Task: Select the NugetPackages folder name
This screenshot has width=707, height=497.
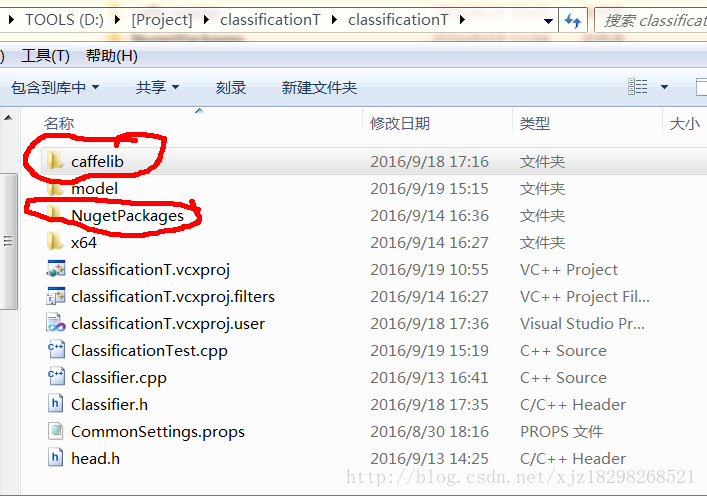Action: point(128,216)
